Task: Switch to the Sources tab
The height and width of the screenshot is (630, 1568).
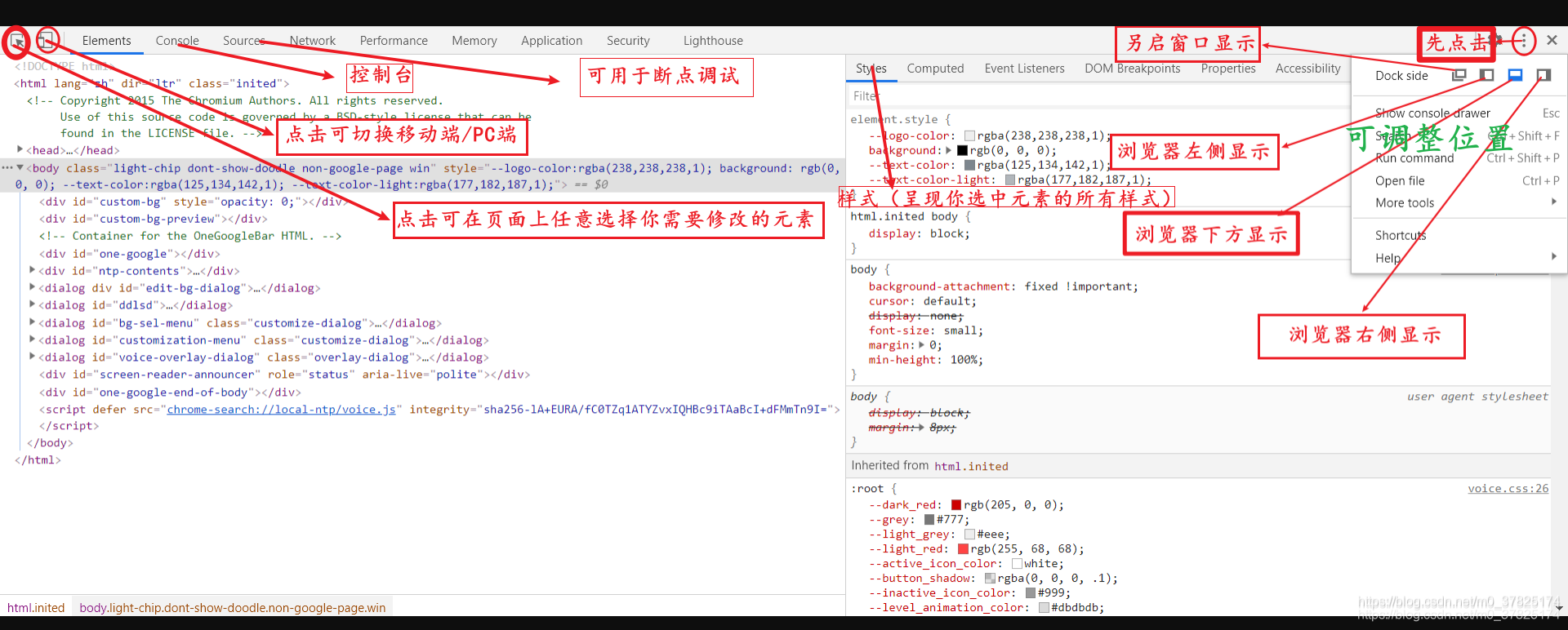Action: 244,41
